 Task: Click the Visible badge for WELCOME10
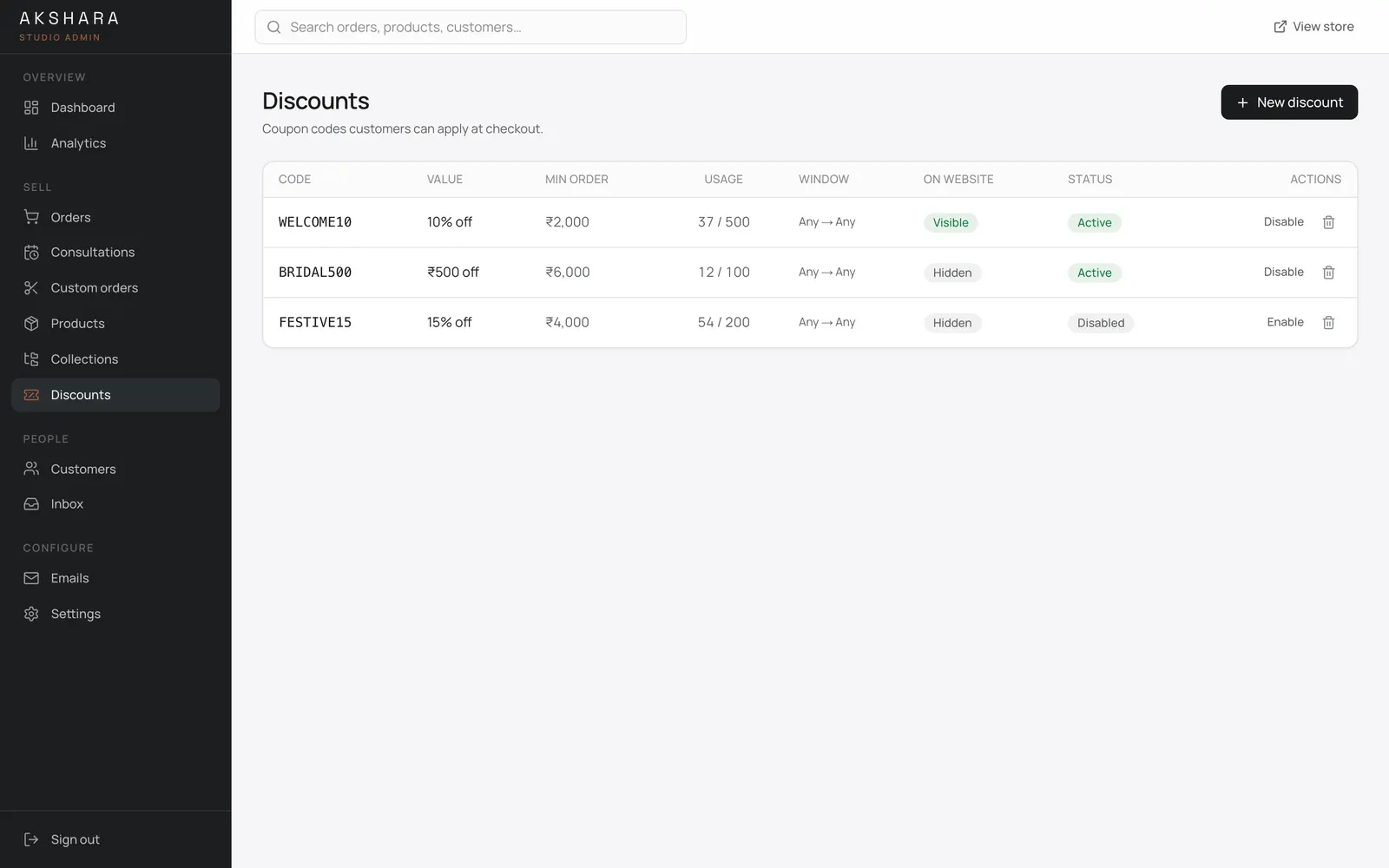click(951, 223)
